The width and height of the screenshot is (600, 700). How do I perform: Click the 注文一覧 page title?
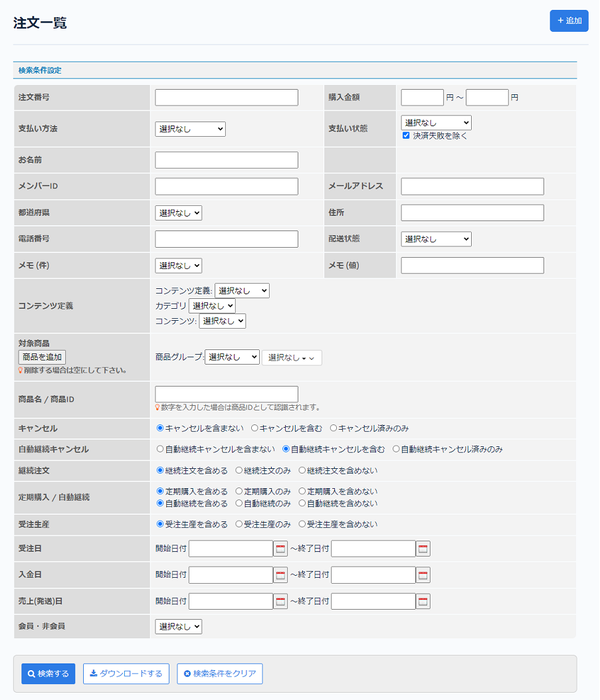[40, 23]
